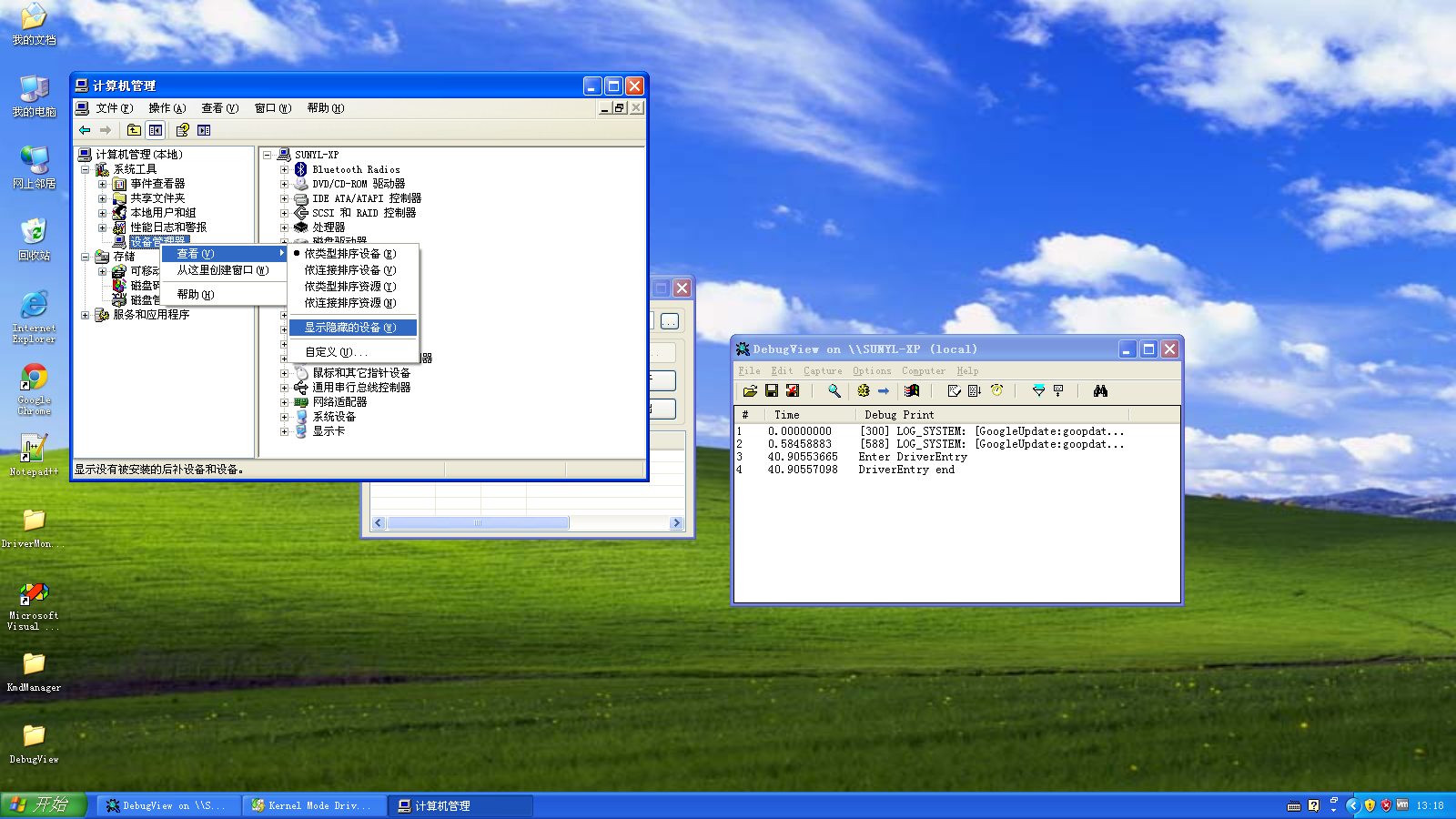Click the system tray clock showing 13:18
The image size is (1456, 819).
[1430, 805]
